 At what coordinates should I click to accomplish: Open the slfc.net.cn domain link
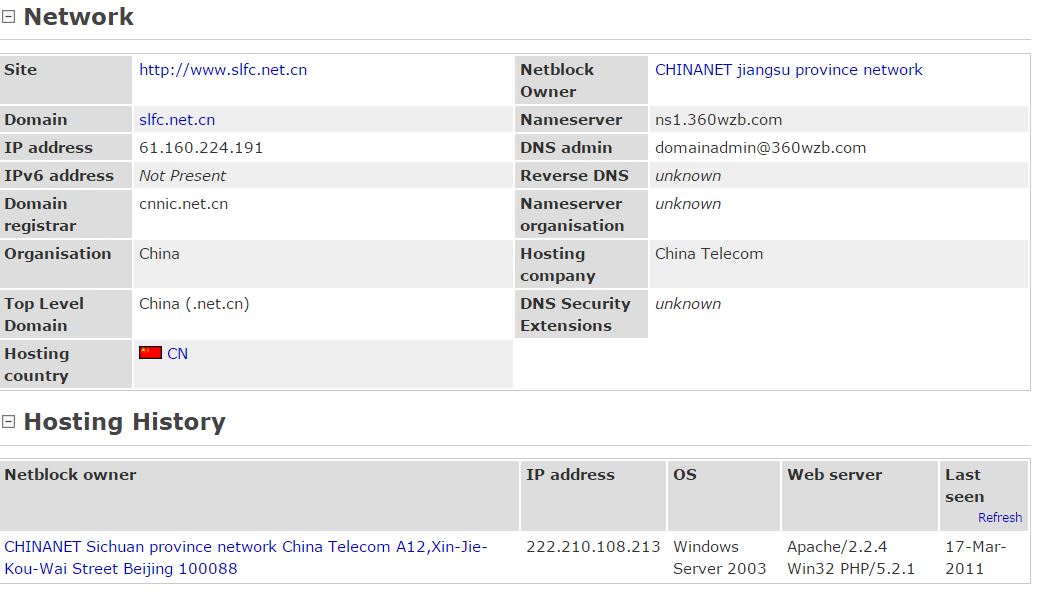pyautogui.click(x=177, y=120)
